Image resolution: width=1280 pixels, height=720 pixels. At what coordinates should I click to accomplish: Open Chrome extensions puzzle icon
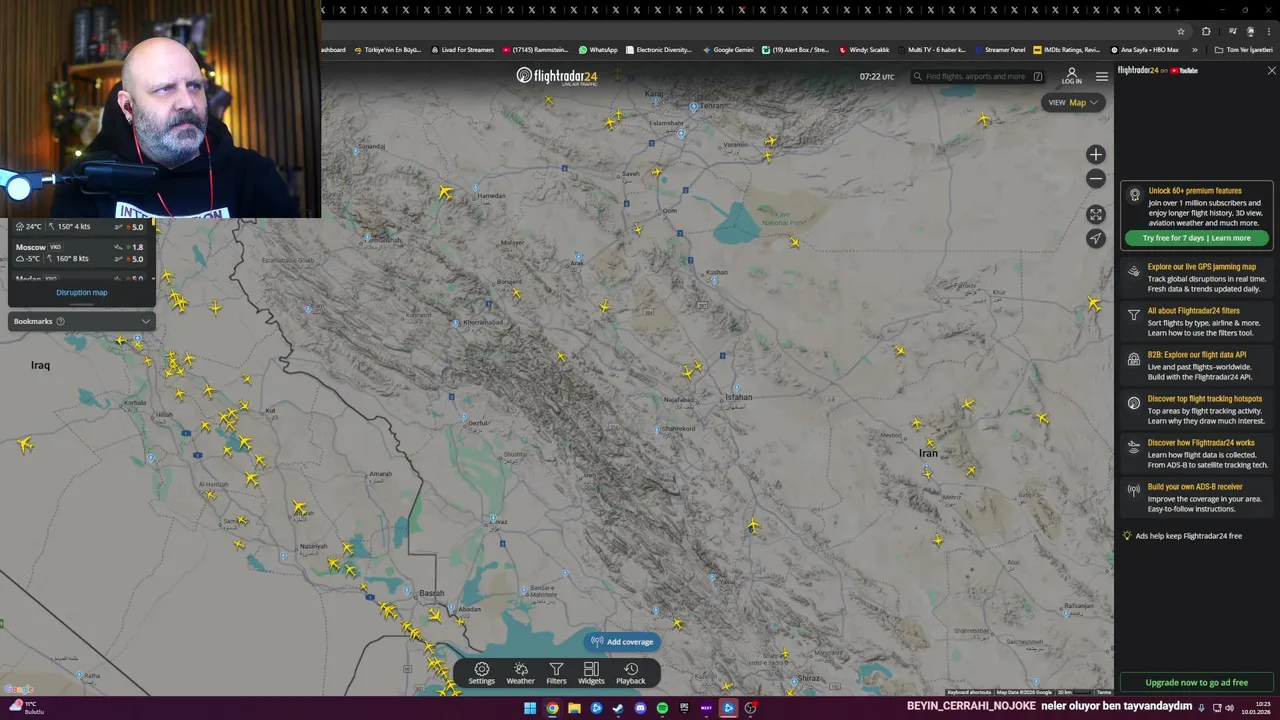pos(1206,31)
